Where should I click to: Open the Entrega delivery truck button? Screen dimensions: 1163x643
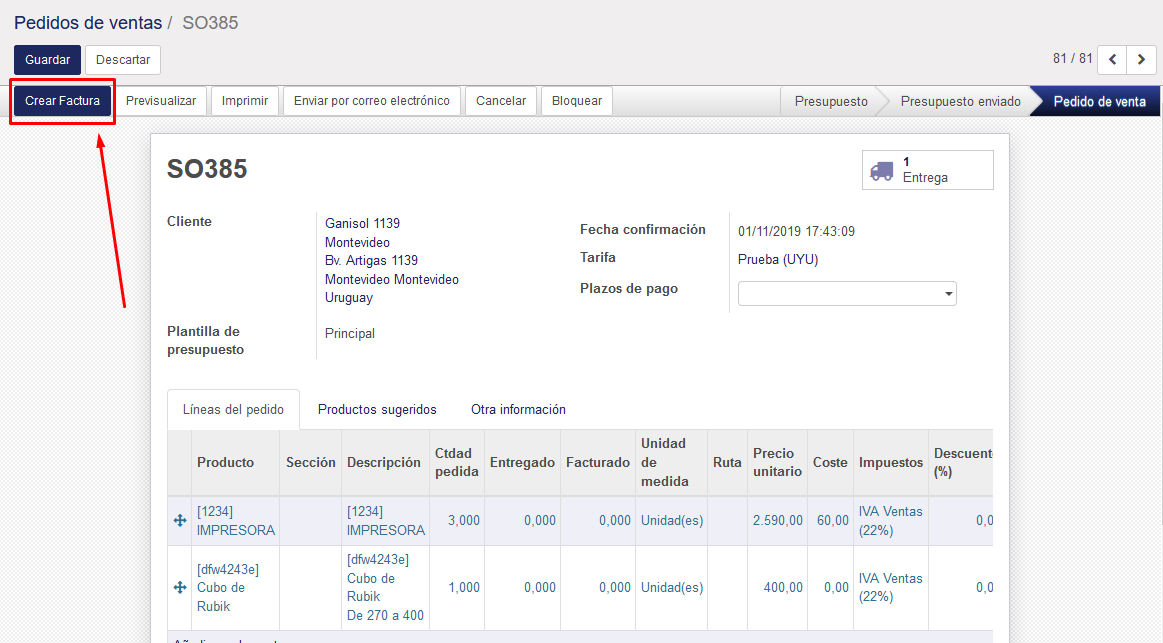point(927,170)
